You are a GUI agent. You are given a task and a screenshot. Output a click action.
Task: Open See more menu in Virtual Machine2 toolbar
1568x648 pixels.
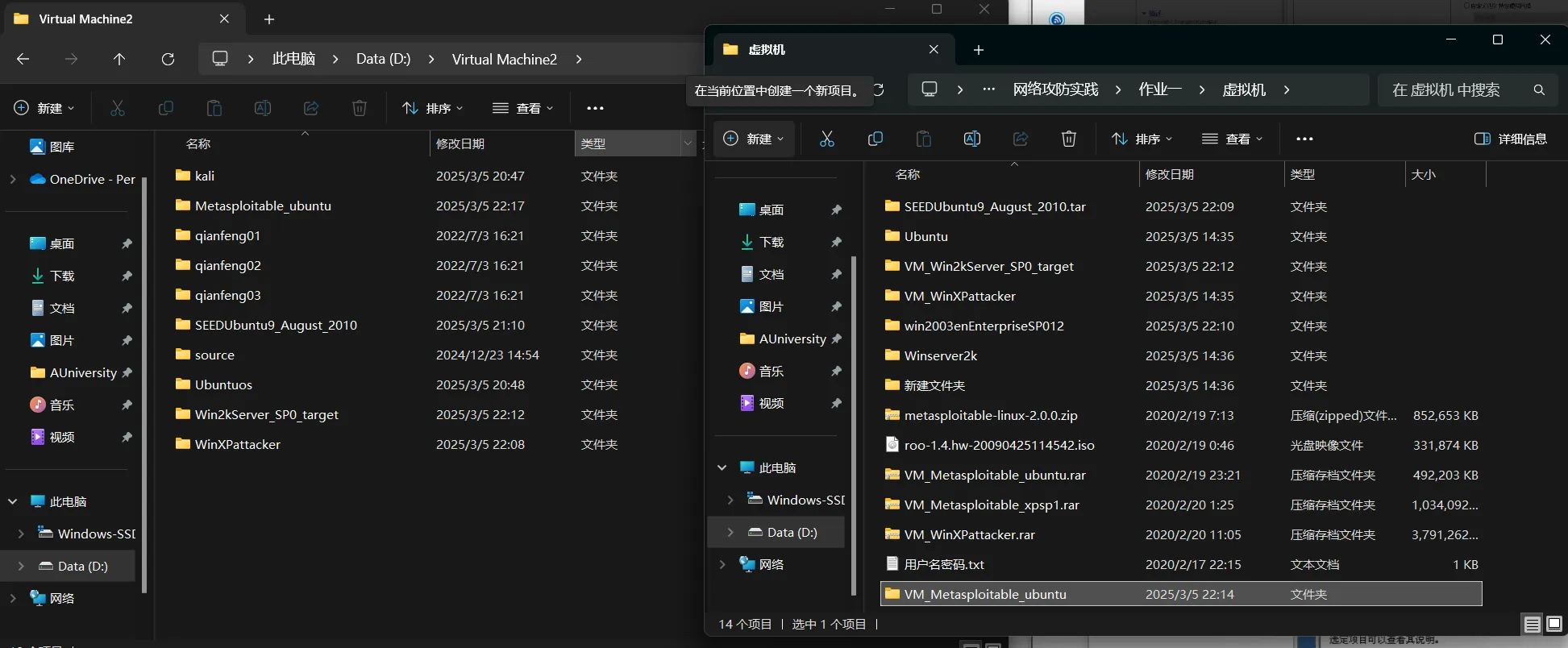coord(595,108)
